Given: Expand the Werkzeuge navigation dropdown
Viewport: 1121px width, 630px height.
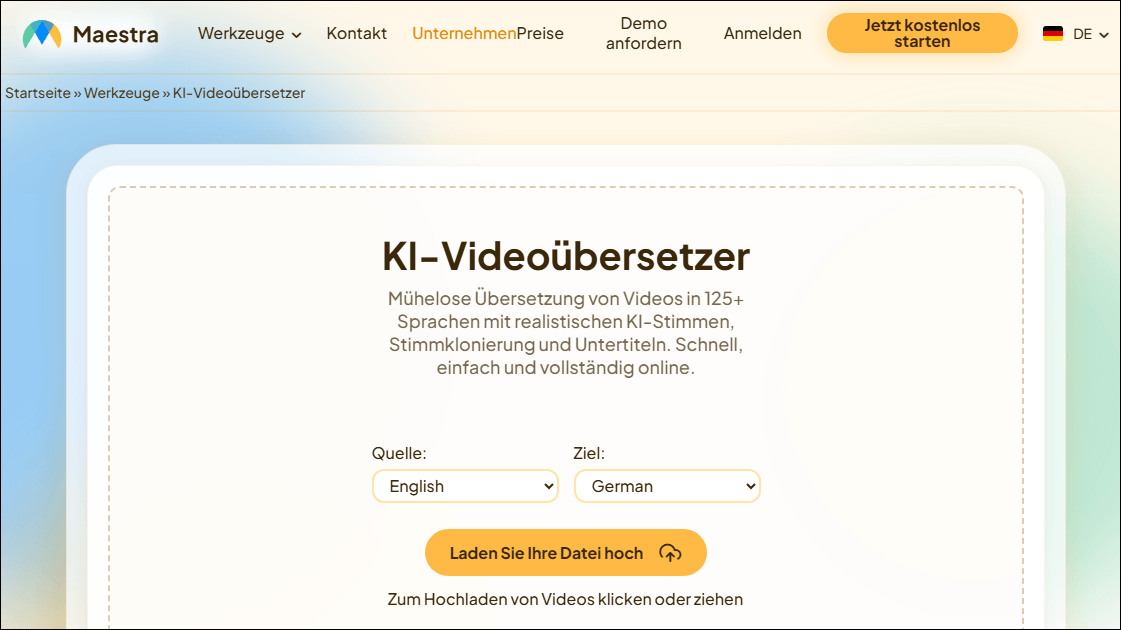Looking at the screenshot, I should (x=241, y=33).
